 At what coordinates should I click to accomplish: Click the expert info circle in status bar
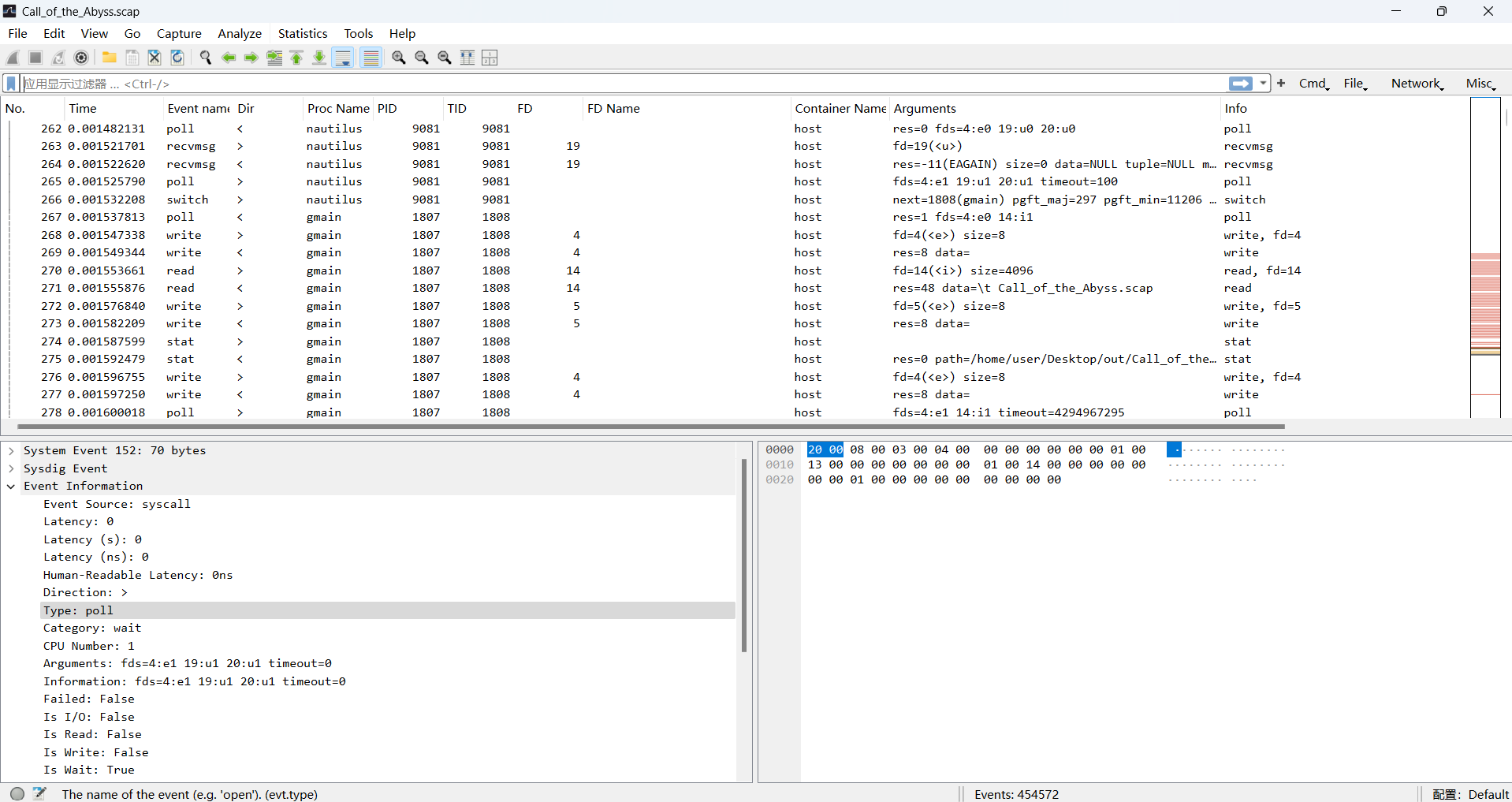[x=17, y=793]
